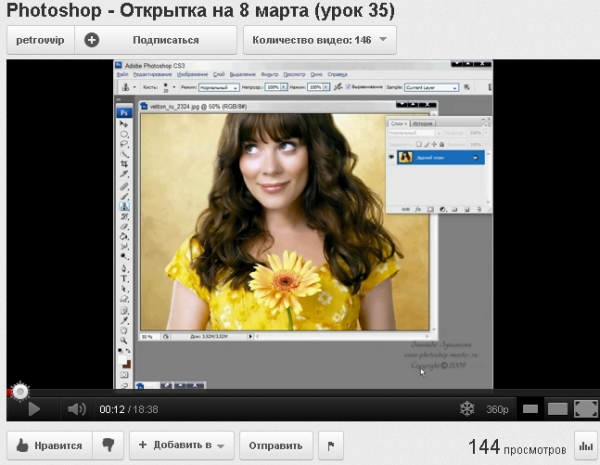Click the Отправить share button
The width and height of the screenshot is (600, 465).
click(x=276, y=445)
